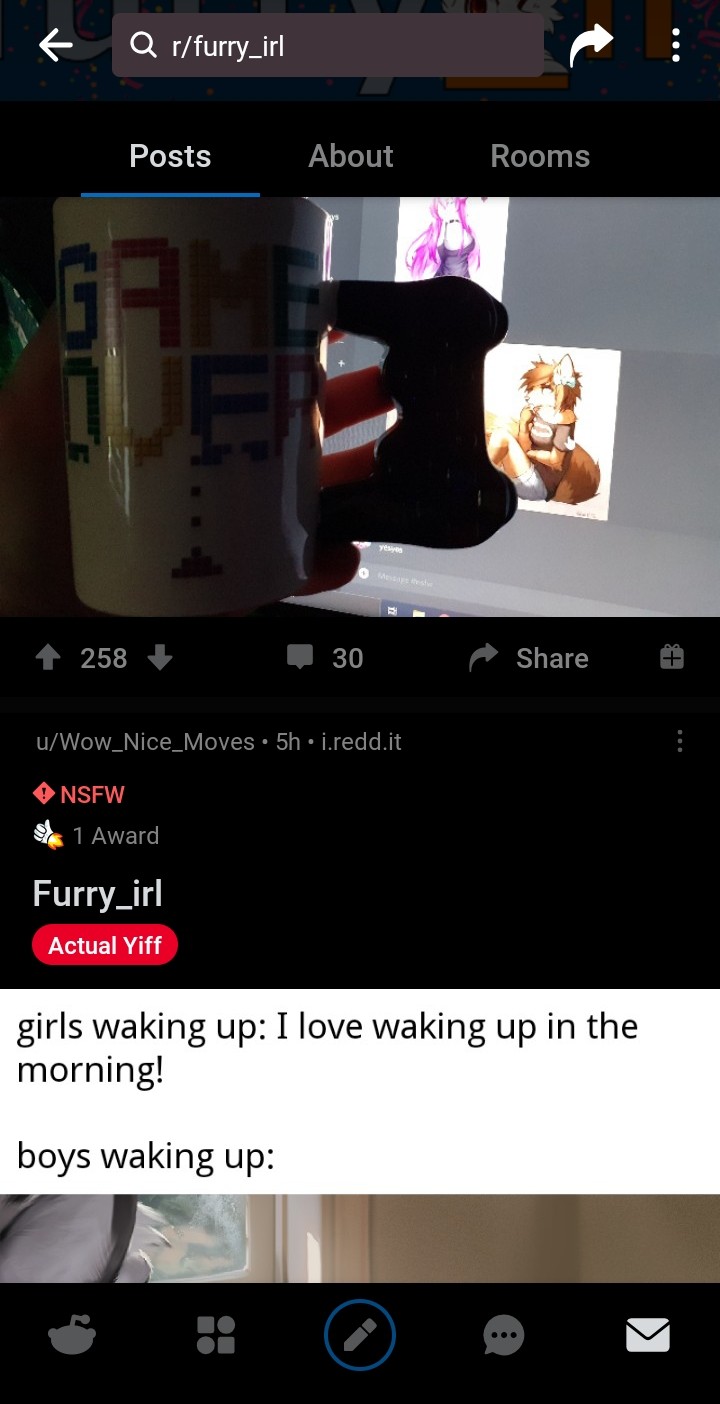This screenshot has width=720, height=1404.
Task: Open the mug photo image
Action: pyautogui.click(x=360, y=406)
